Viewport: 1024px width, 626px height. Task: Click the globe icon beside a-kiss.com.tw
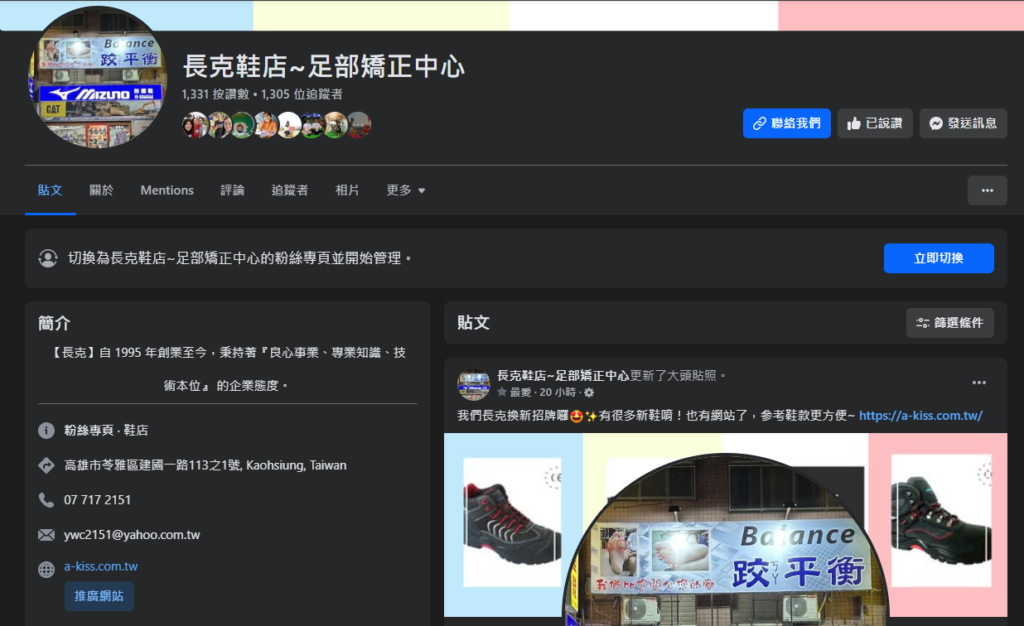coord(46,570)
